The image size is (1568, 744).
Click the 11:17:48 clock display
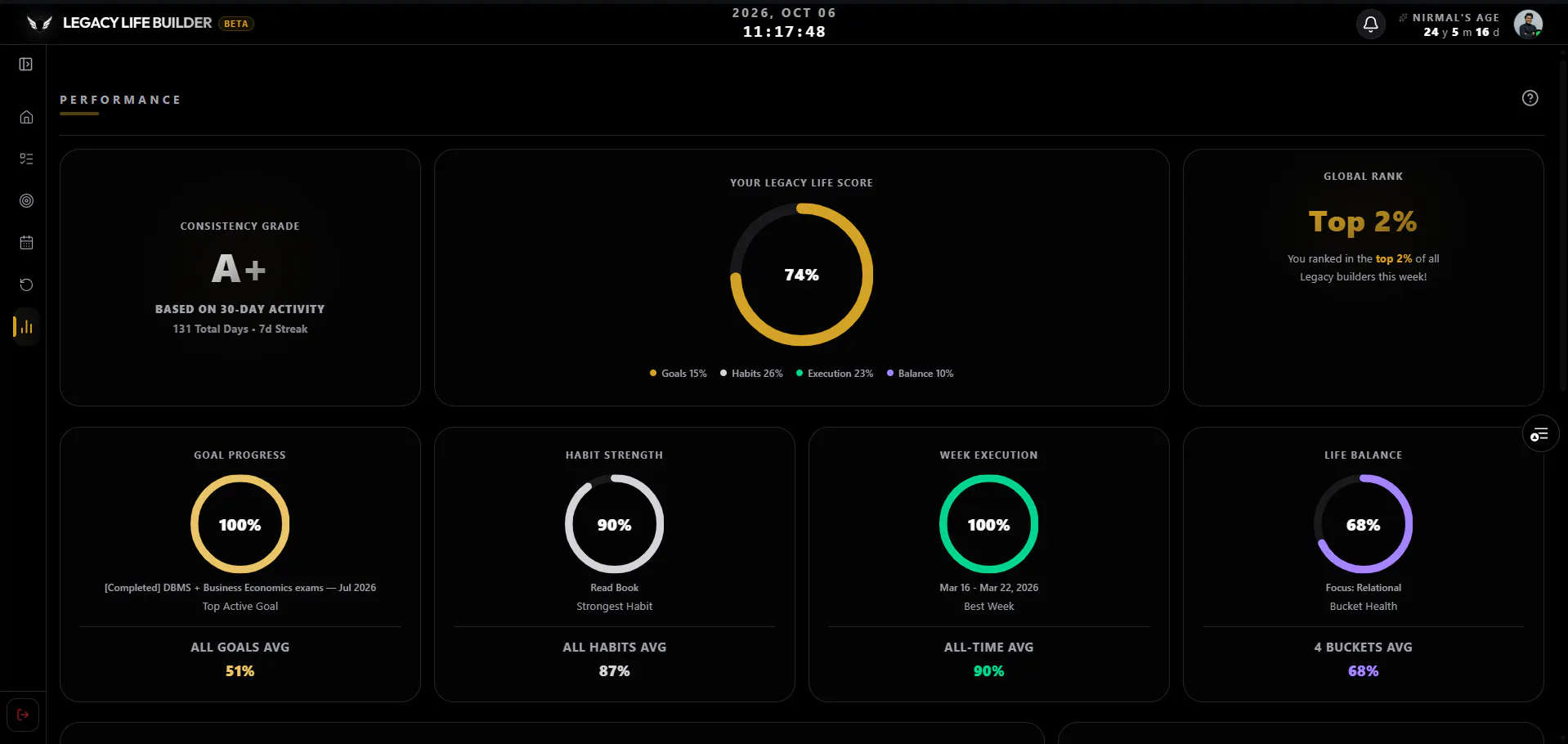click(784, 32)
